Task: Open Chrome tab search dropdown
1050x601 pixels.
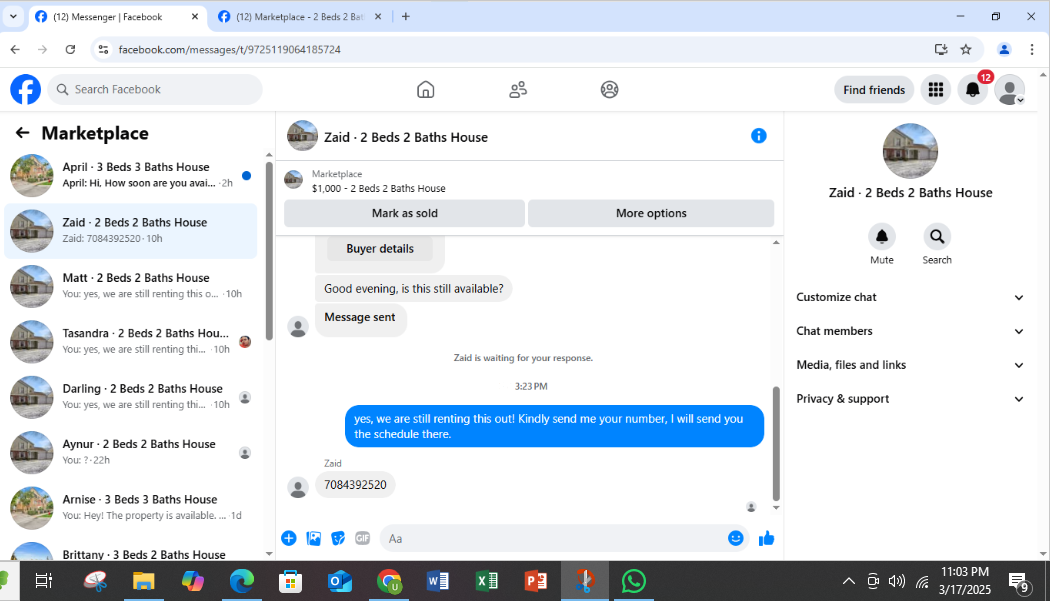Action: (13, 17)
